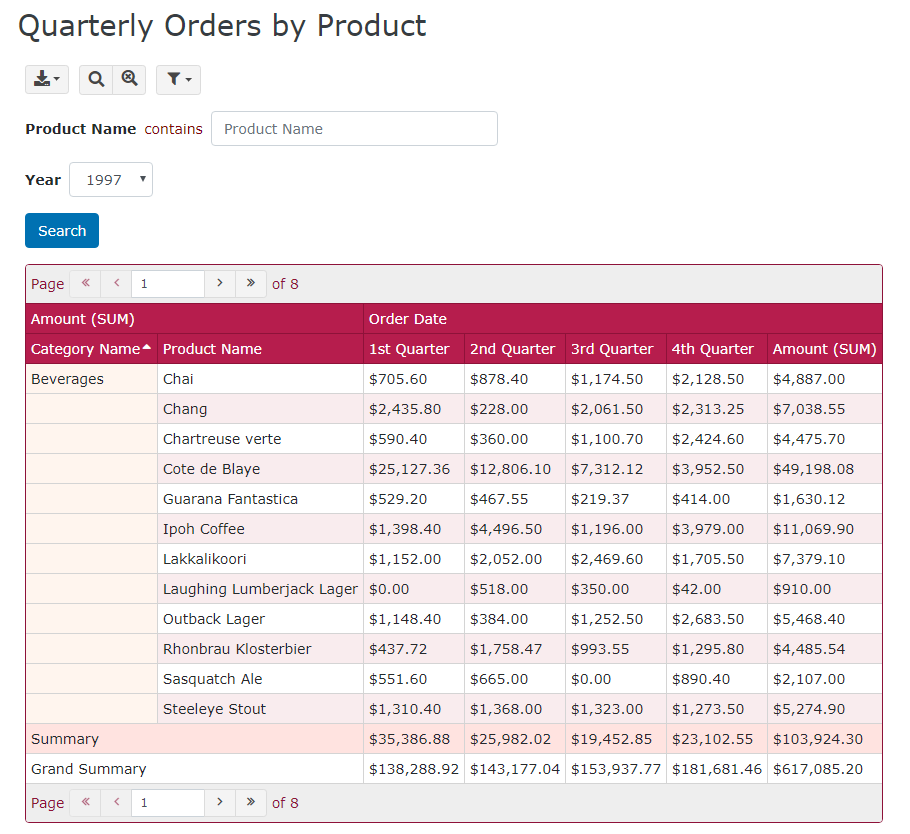Click the bottom pager page number field
Screen dimensions: 910x834
click(167, 803)
